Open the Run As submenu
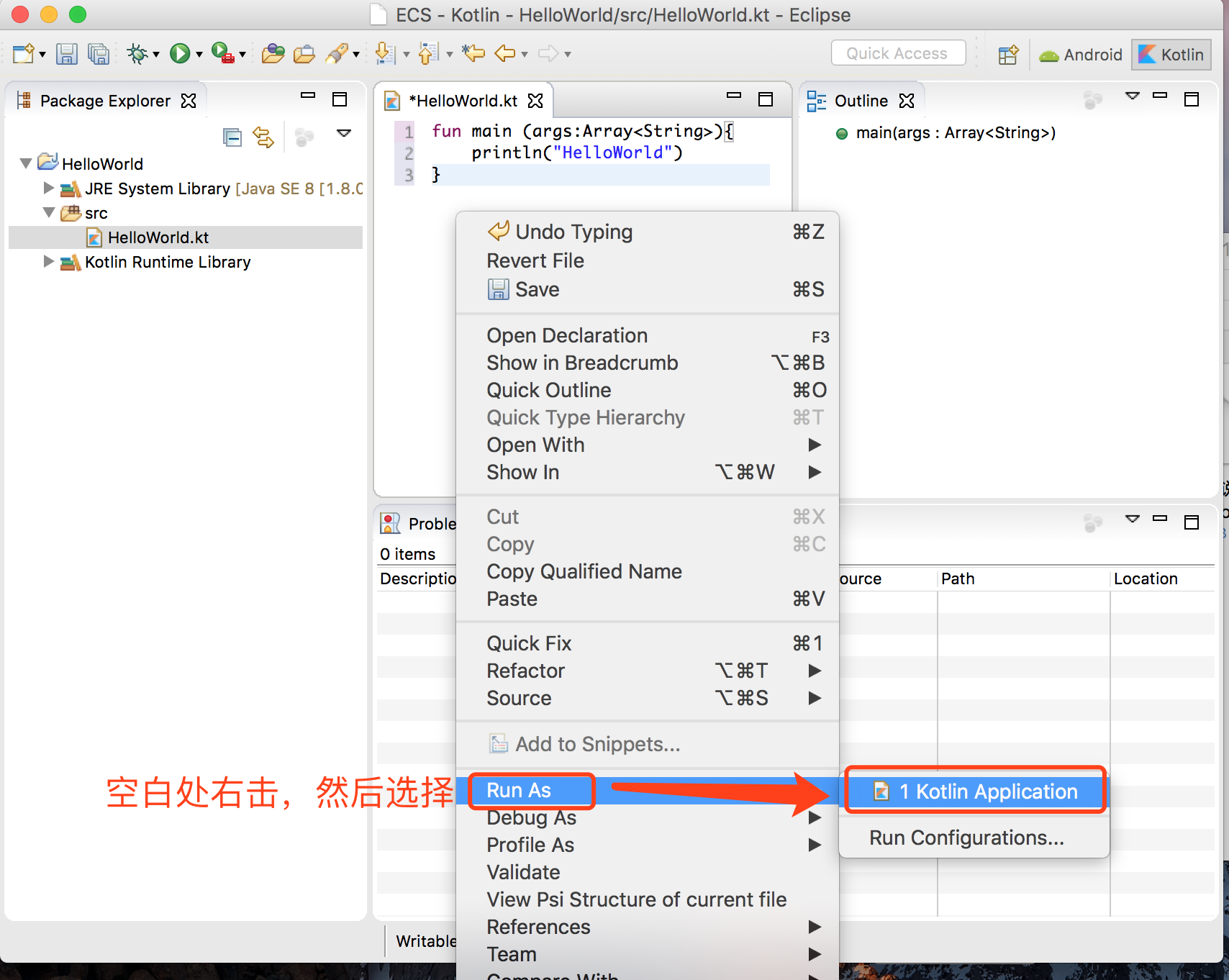 tap(648, 790)
